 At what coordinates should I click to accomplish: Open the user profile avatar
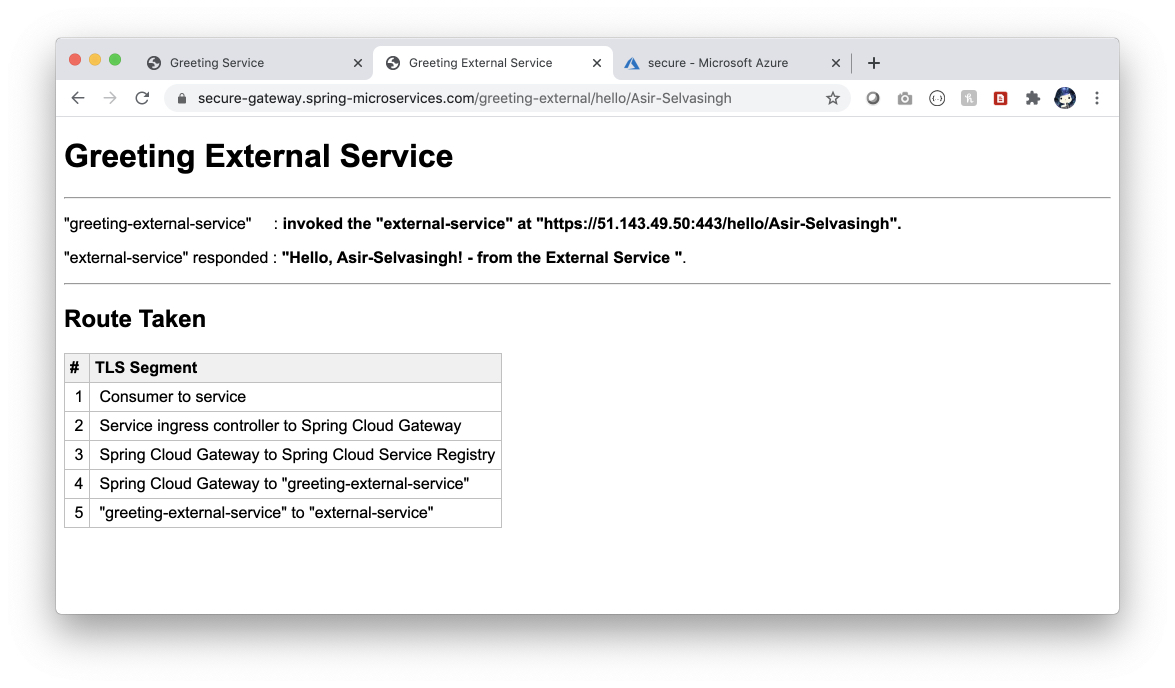click(x=1065, y=97)
